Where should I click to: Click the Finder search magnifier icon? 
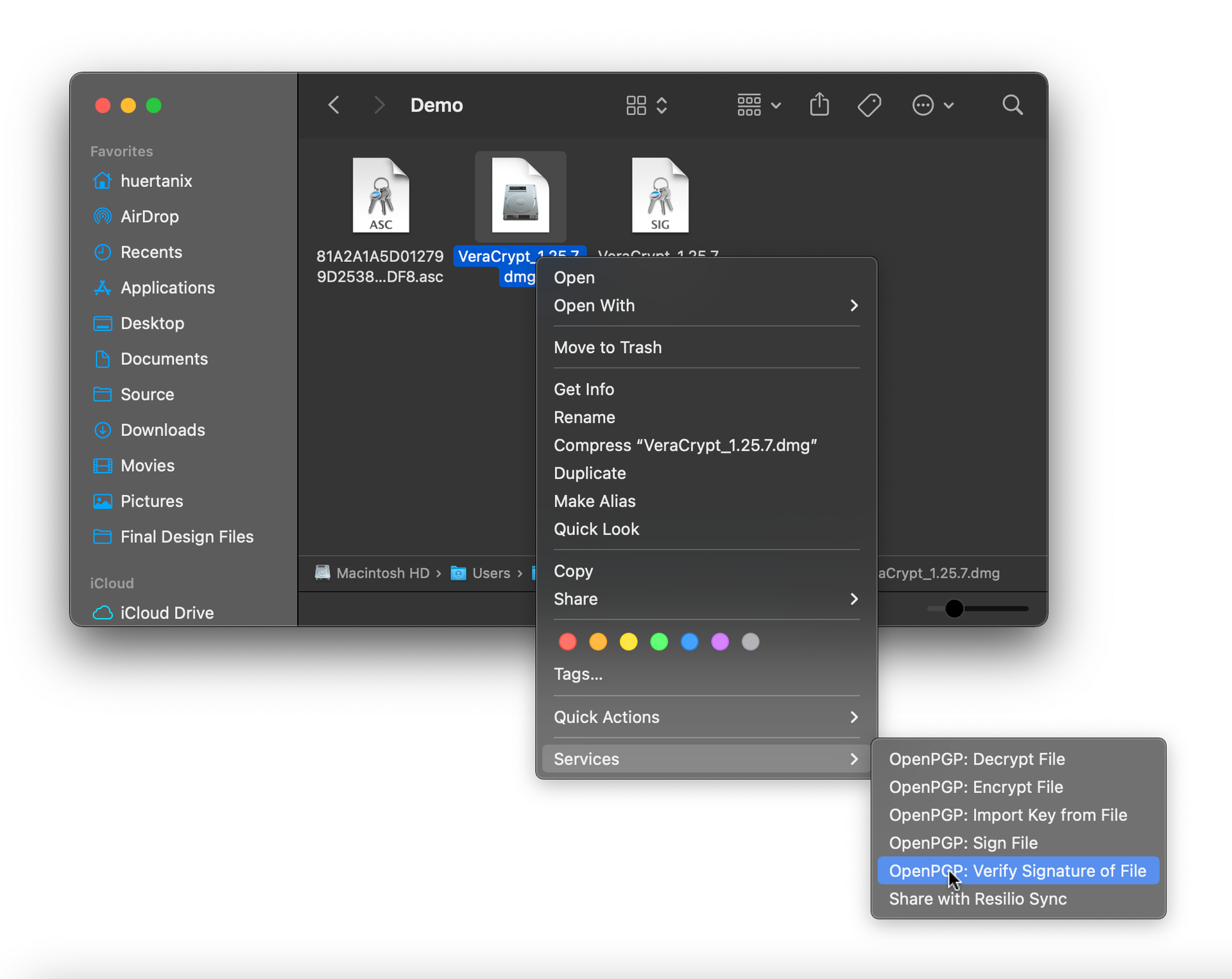click(1013, 105)
